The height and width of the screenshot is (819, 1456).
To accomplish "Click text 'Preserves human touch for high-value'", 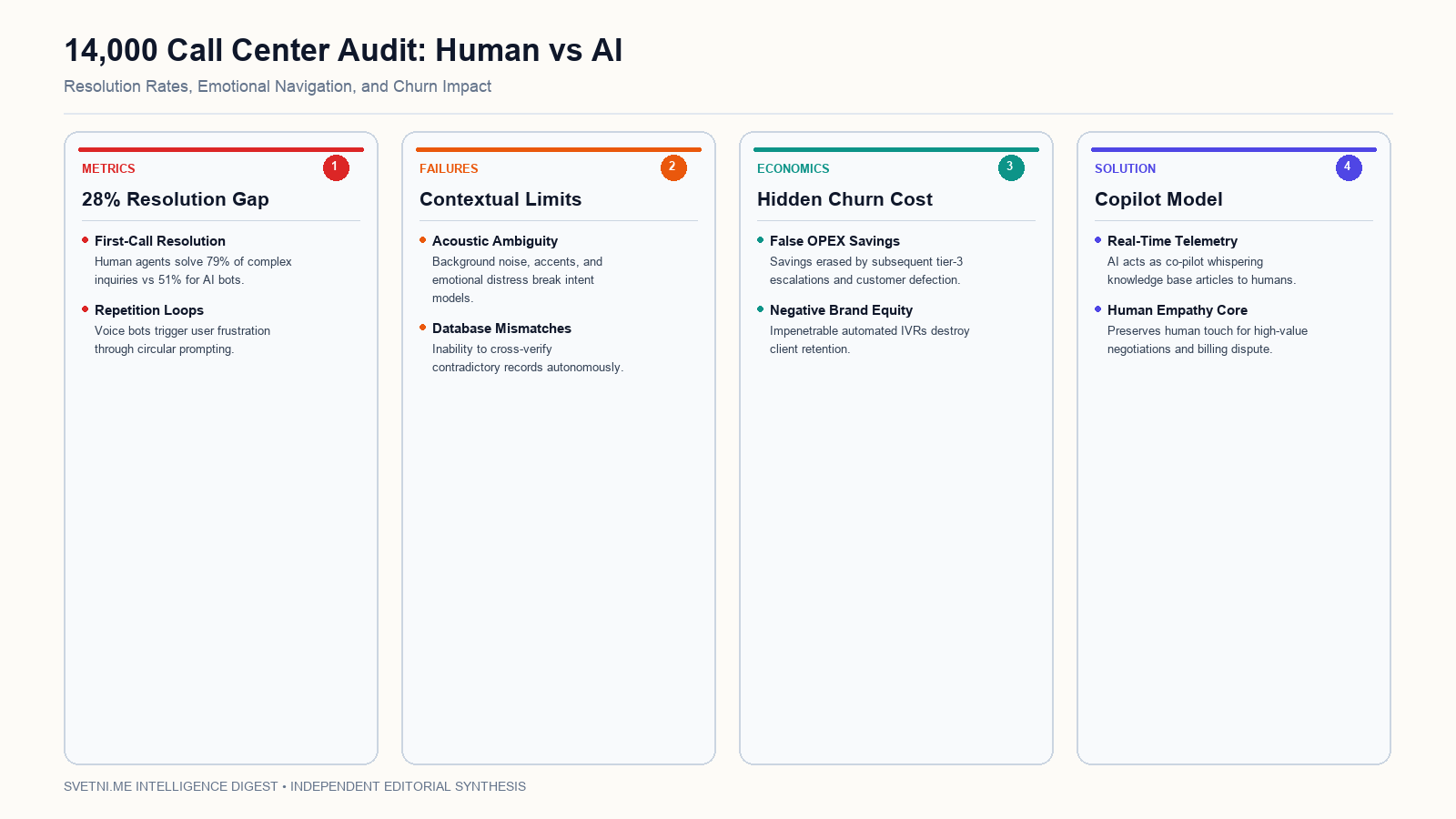I will pos(1208,330).
